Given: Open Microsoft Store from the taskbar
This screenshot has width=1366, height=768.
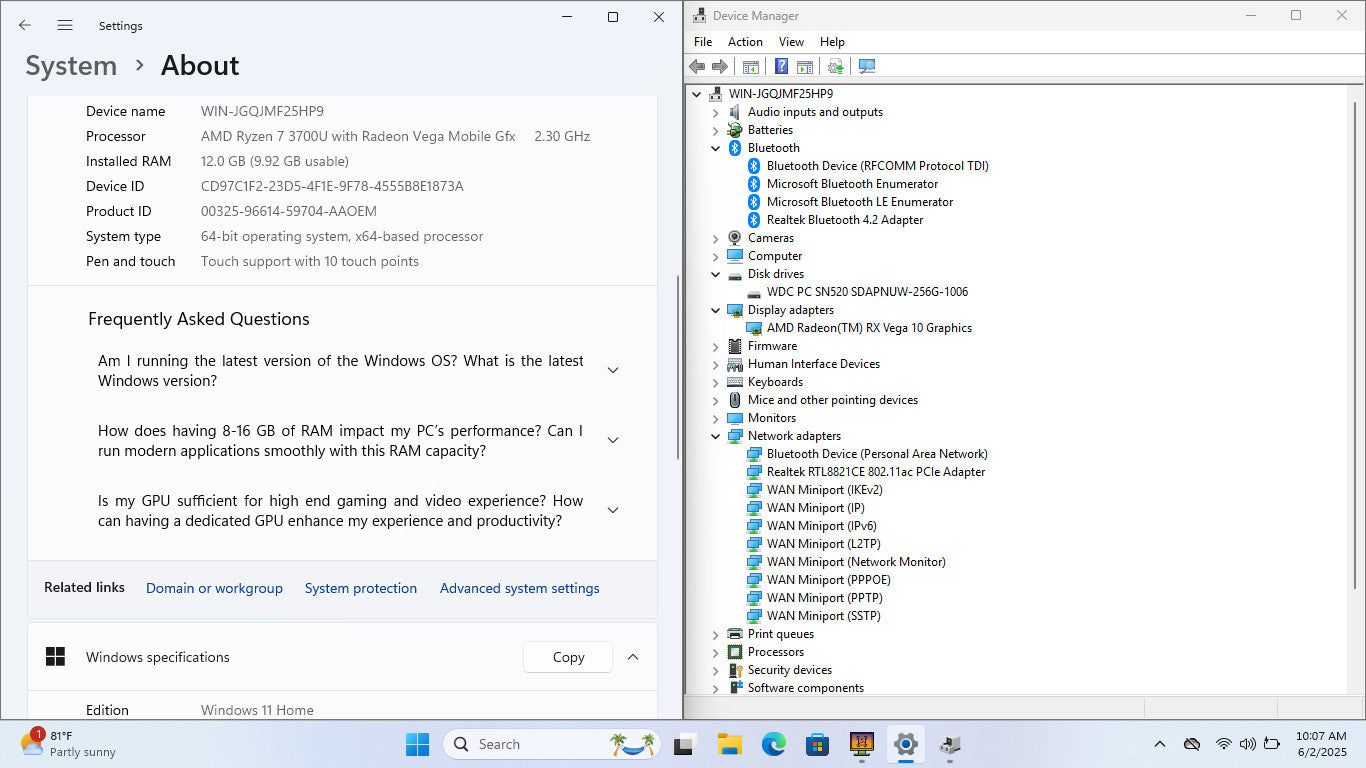Looking at the screenshot, I should pyautogui.click(x=817, y=744).
